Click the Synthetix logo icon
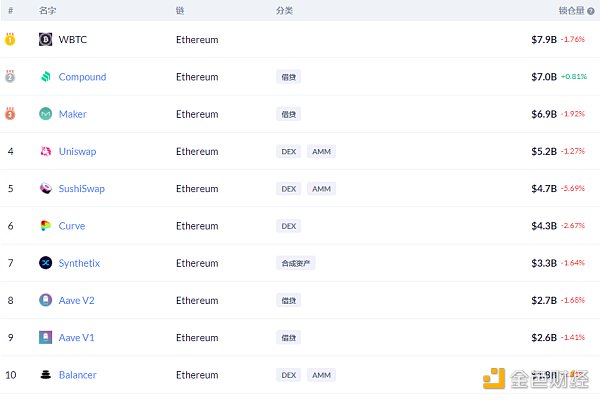 45,263
